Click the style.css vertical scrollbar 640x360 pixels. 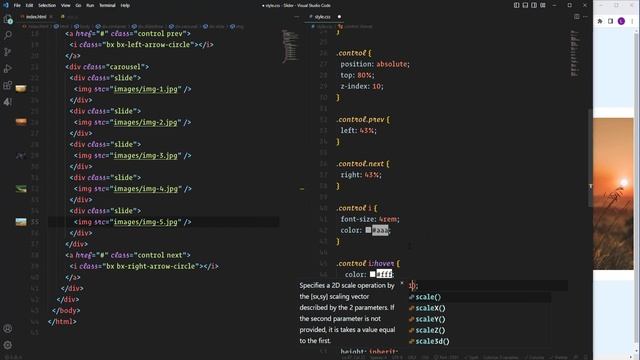coord(590,158)
